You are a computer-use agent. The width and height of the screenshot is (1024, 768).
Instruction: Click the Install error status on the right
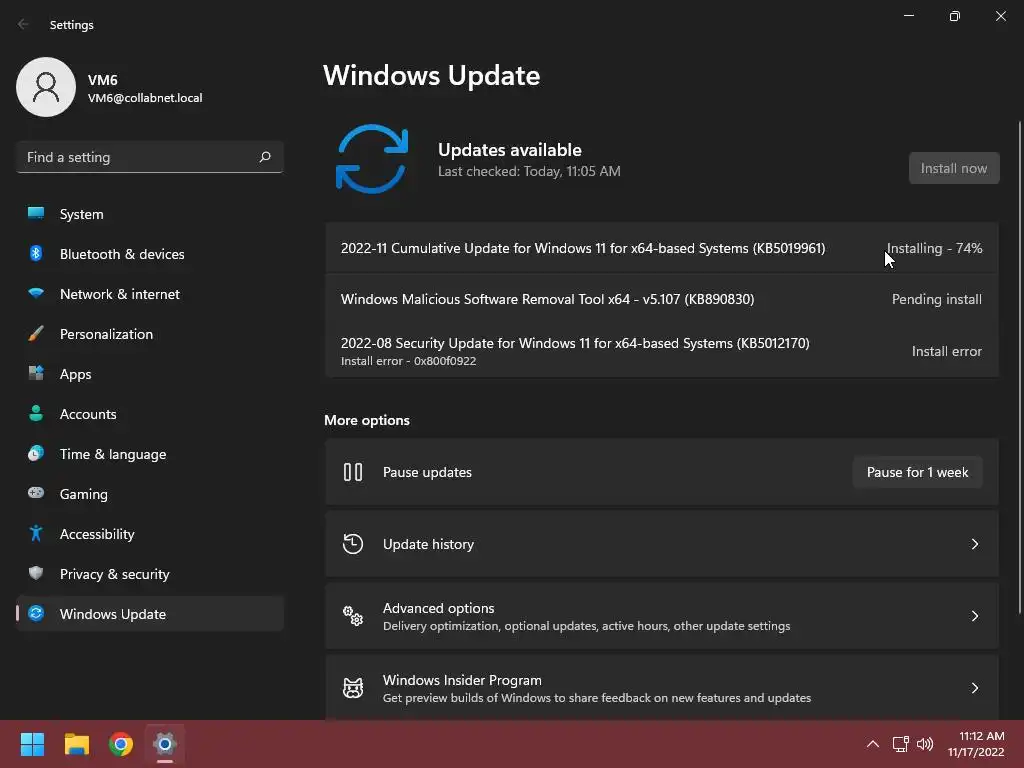[946, 351]
